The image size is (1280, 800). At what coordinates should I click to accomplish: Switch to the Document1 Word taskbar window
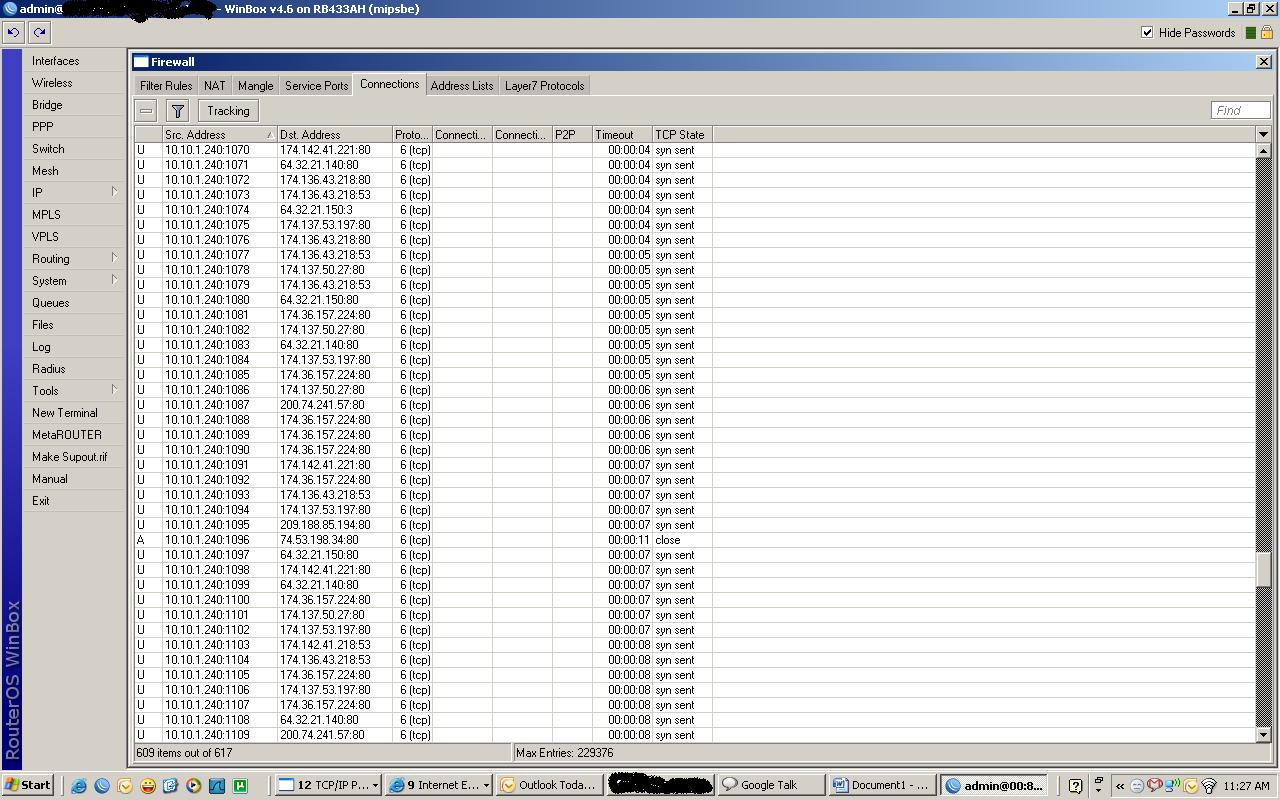point(882,785)
